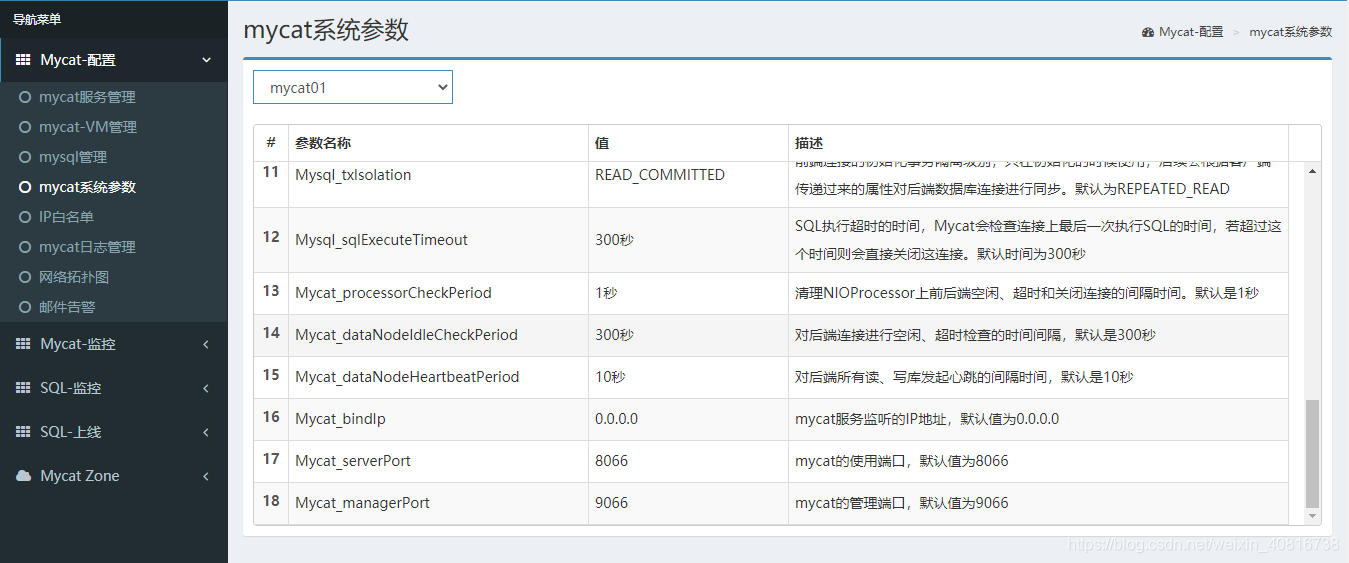Image resolution: width=1349 pixels, height=563 pixels.
Task: Select the Mycat_processorCheckPeriod parameter cell
Action: click(x=438, y=293)
